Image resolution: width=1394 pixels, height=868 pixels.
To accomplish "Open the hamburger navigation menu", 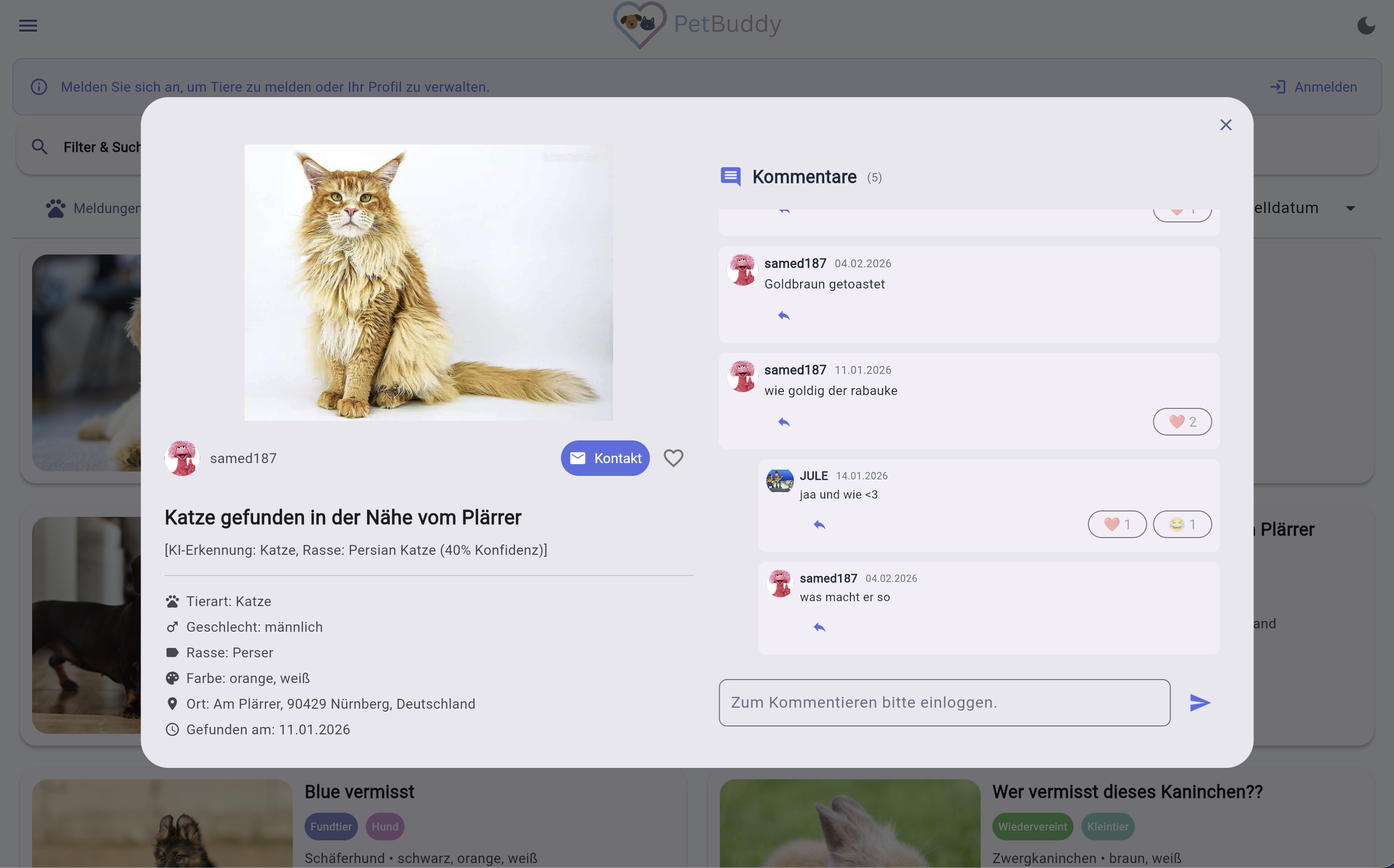I will coord(28,25).
